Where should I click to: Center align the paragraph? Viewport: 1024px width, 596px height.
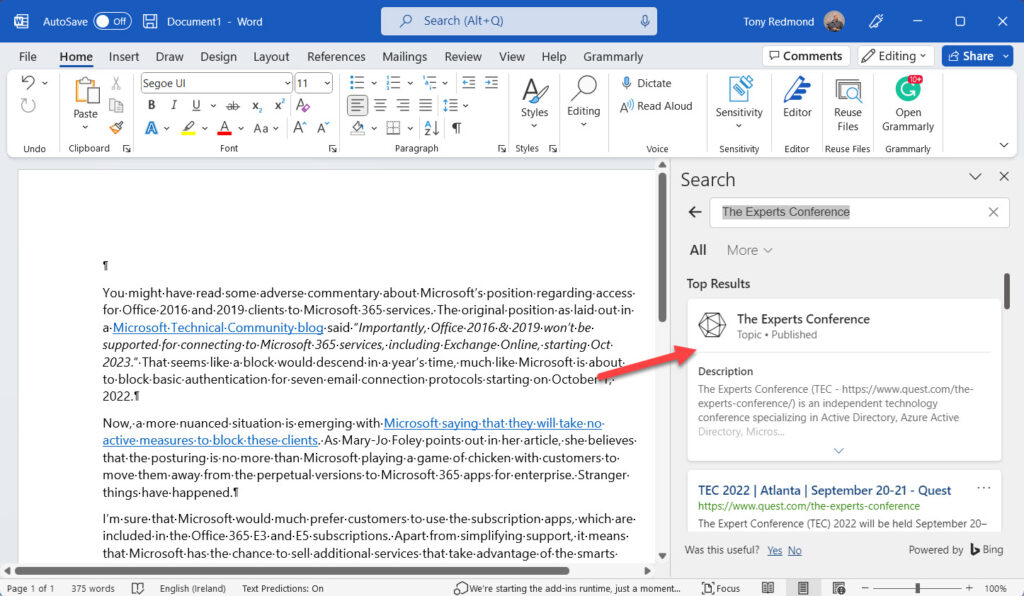pos(380,105)
